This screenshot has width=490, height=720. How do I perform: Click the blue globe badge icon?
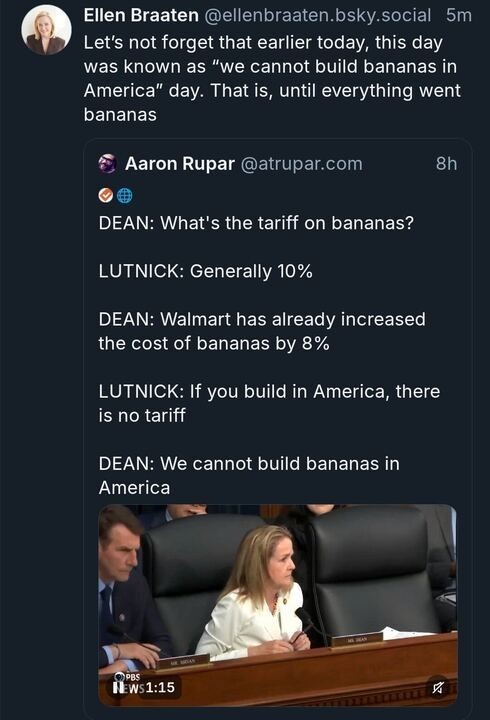125,196
